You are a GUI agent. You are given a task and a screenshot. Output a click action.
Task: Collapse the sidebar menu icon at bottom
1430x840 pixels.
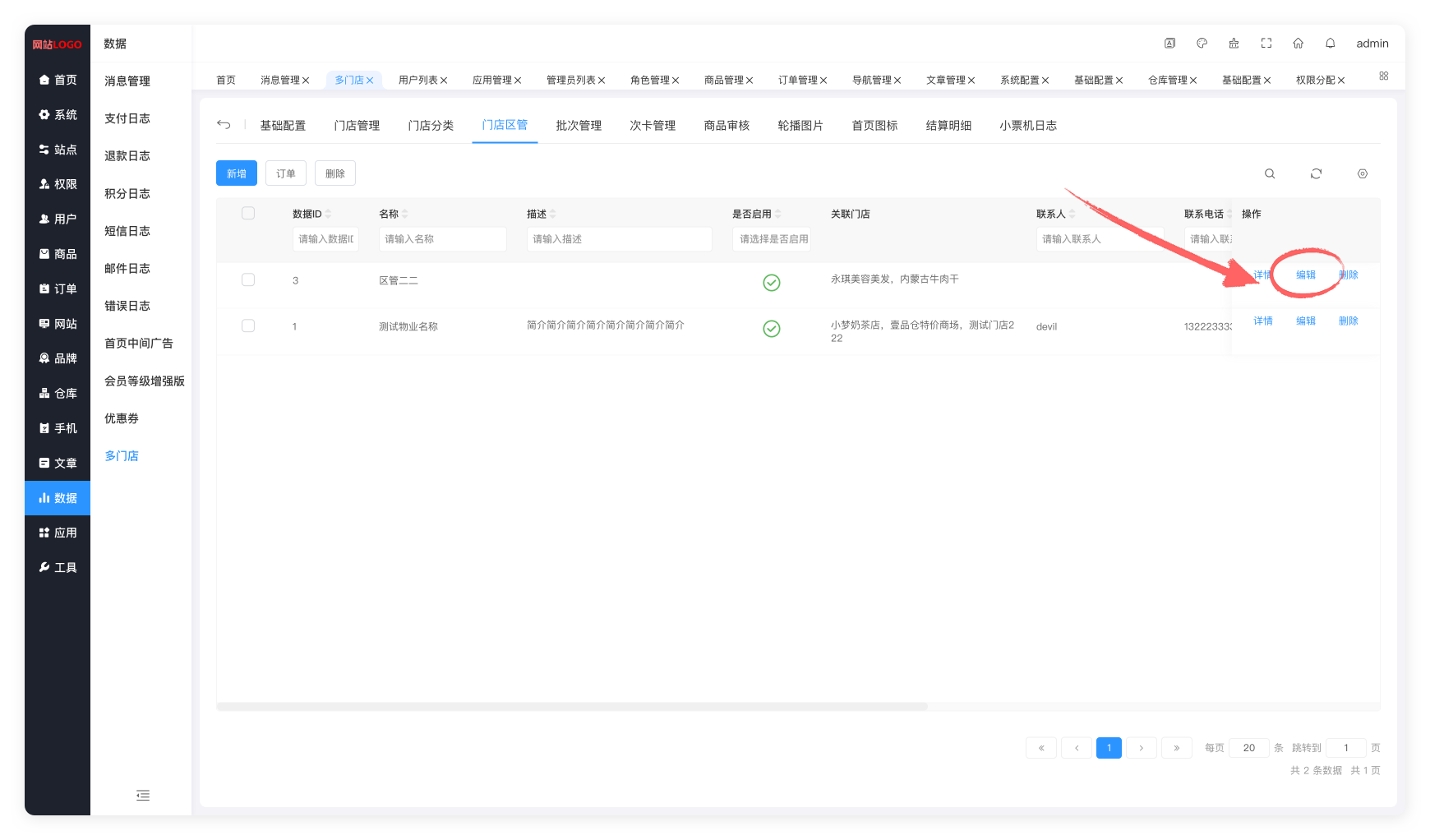pyautogui.click(x=143, y=795)
